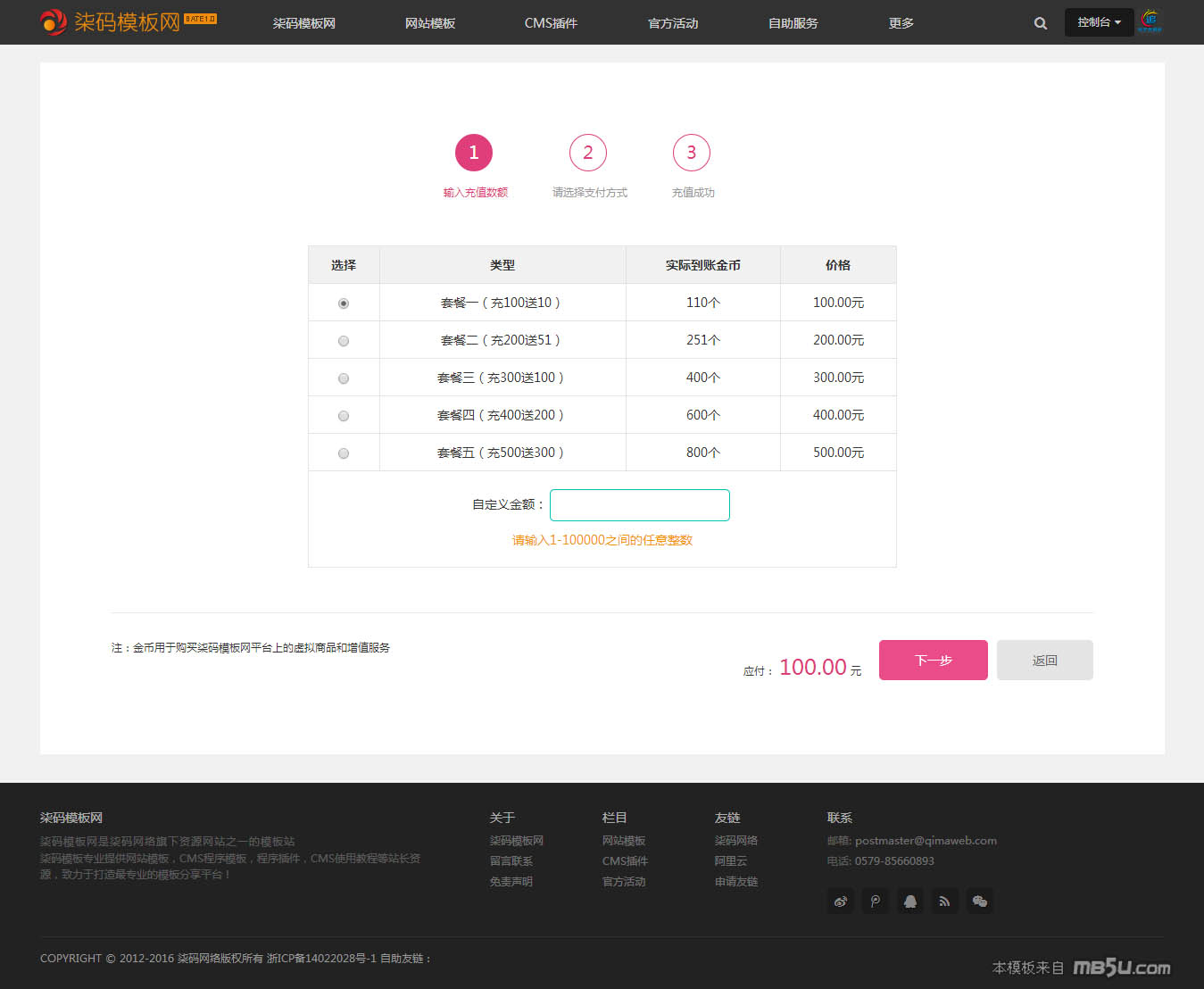The height and width of the screenshot is (989, 1204).
Task: Click the QQ penguin icon
Action: [909, 902]
